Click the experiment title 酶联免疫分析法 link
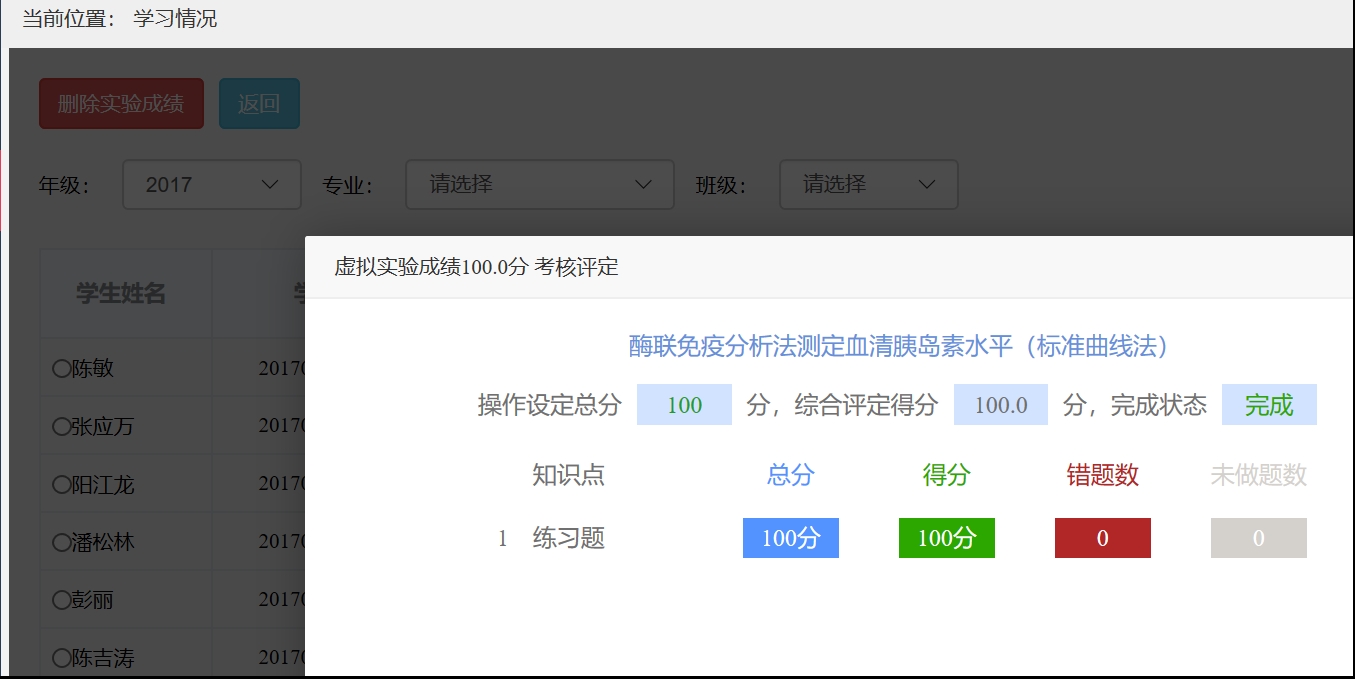The image size is (1355, 679). pos(898,346)
